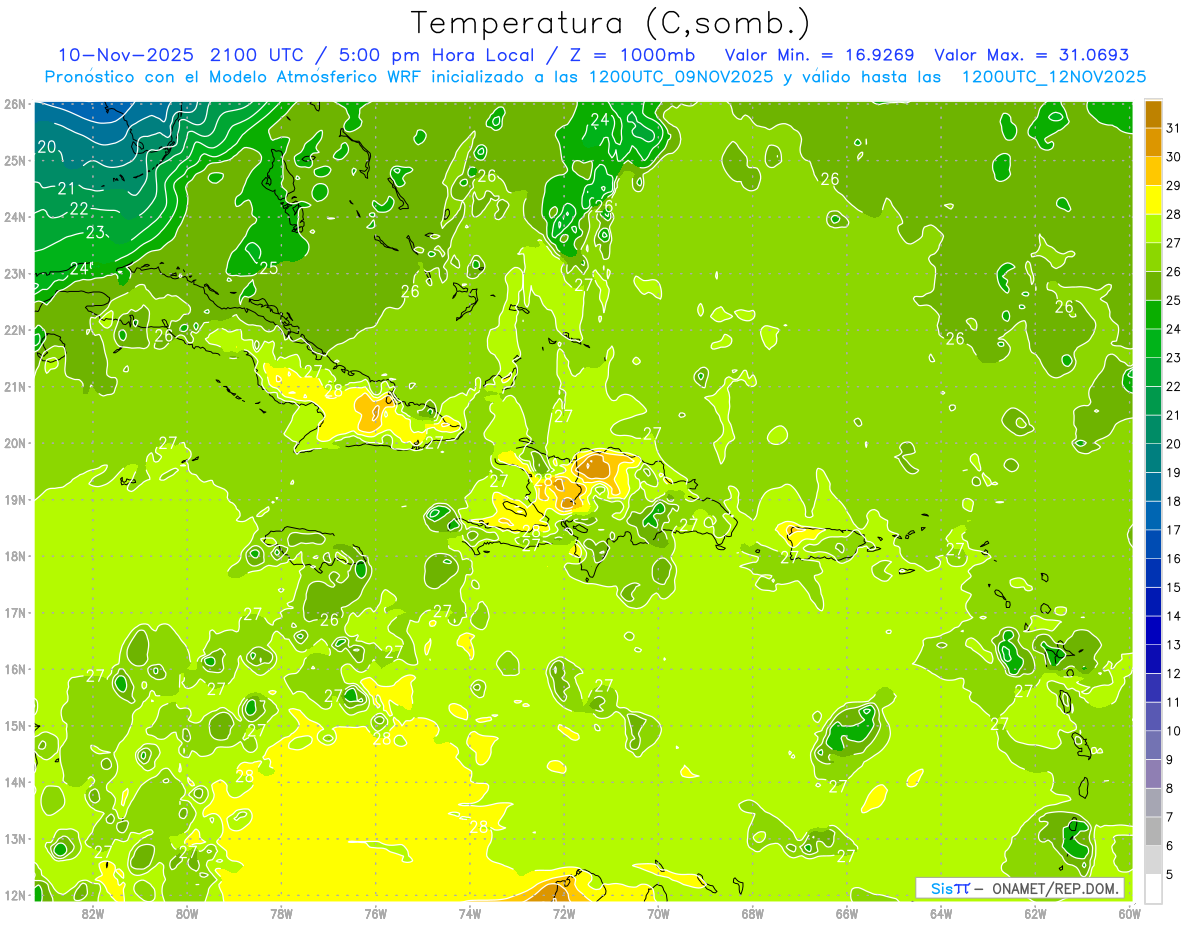Click the longitude axis label "72W"
The height and width of the screenshot is (927, 1200).
pos(564,913)
